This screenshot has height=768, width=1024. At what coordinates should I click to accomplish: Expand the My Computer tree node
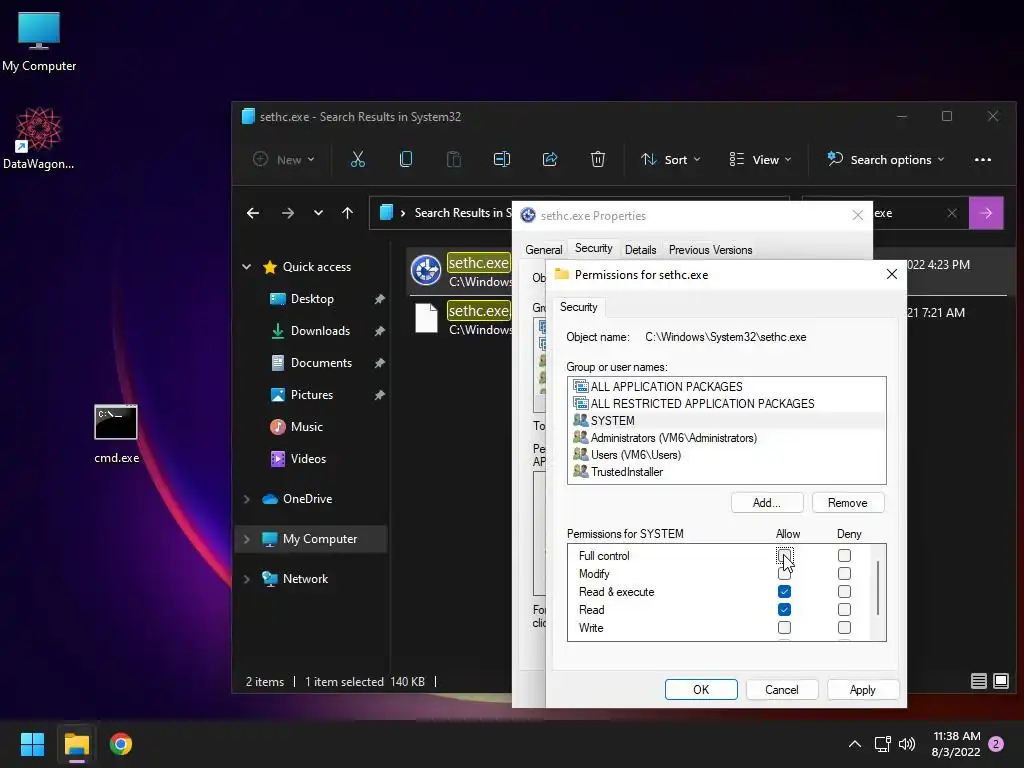tap(247, 539)
